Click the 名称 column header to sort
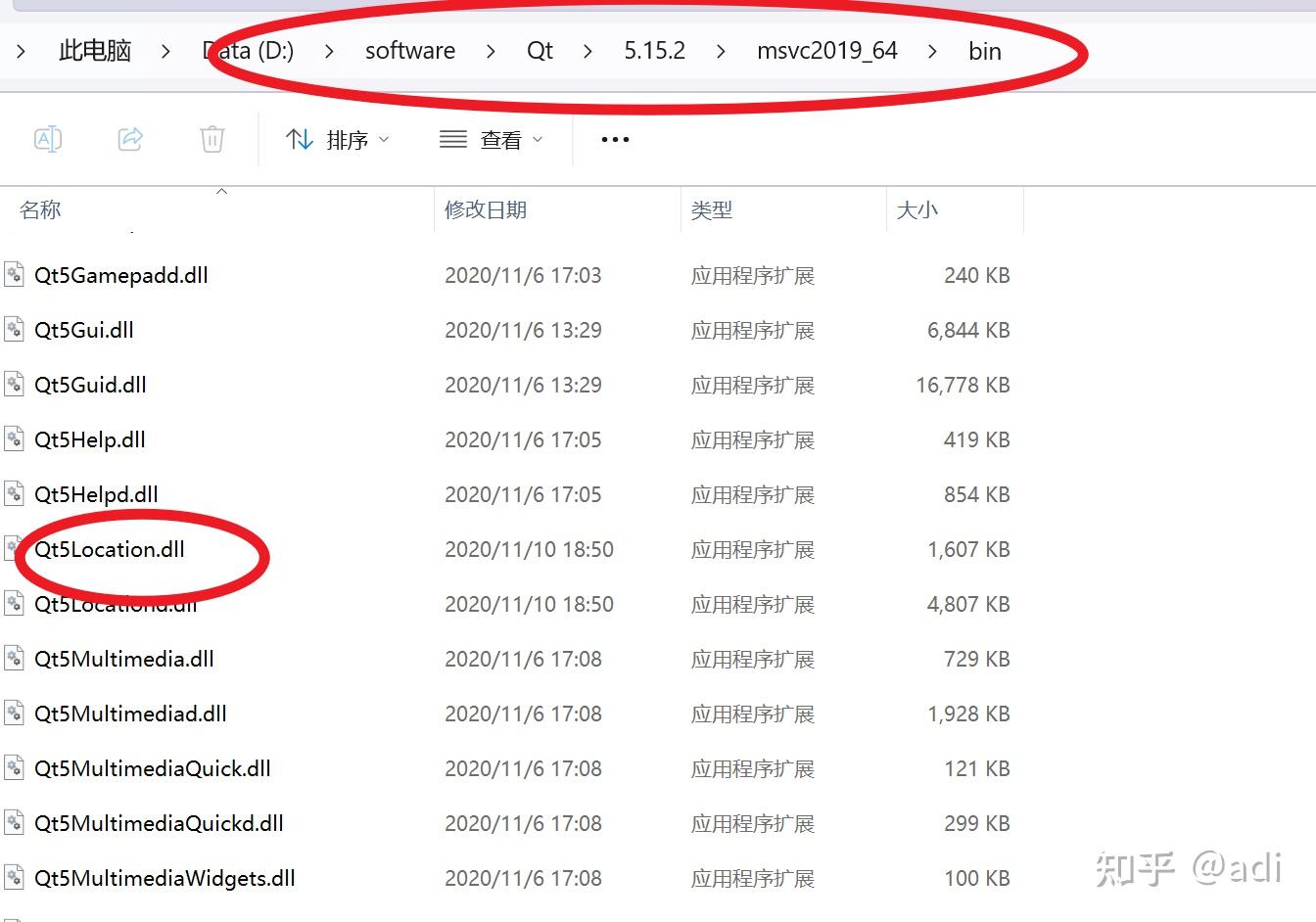This screenshot has height=922, width=1316. click(x=40, y=208)
